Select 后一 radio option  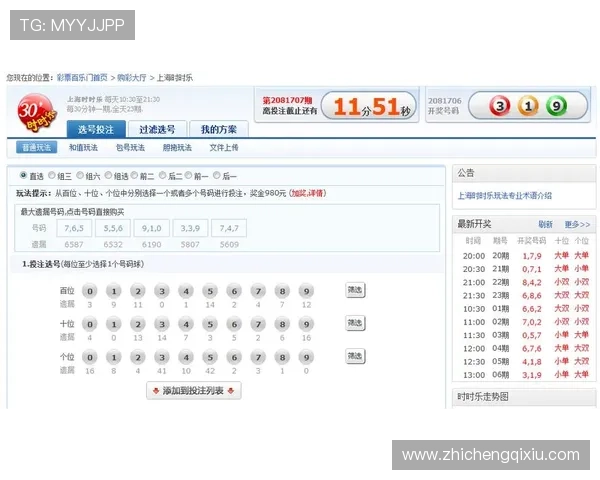tap(217, 175)
